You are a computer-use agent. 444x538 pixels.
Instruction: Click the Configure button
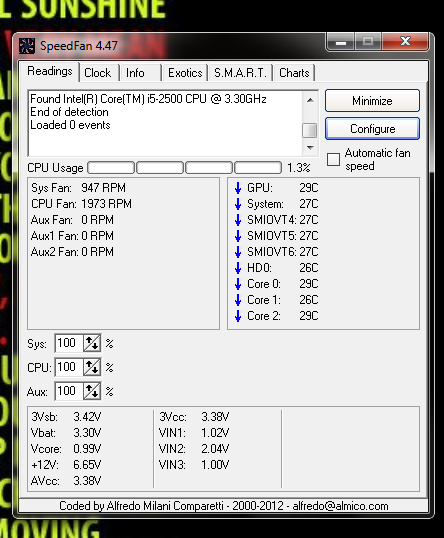372,129
